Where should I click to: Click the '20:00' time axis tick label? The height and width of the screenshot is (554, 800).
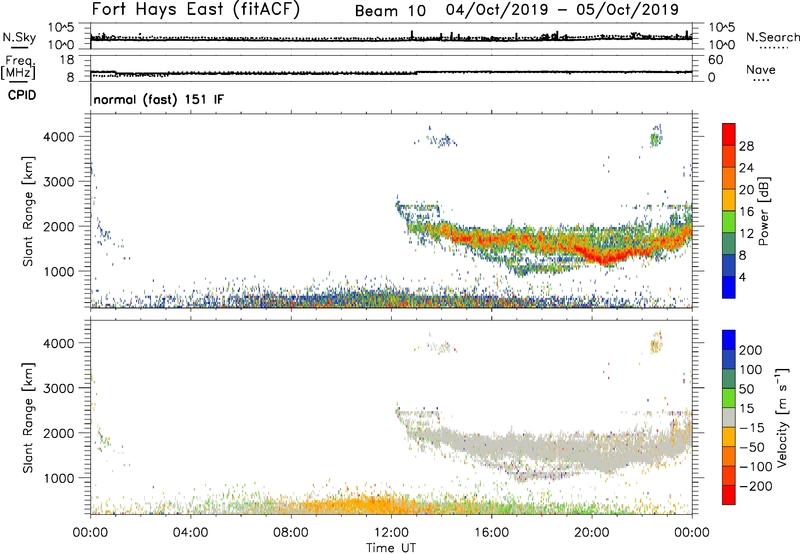click(591, 533)
